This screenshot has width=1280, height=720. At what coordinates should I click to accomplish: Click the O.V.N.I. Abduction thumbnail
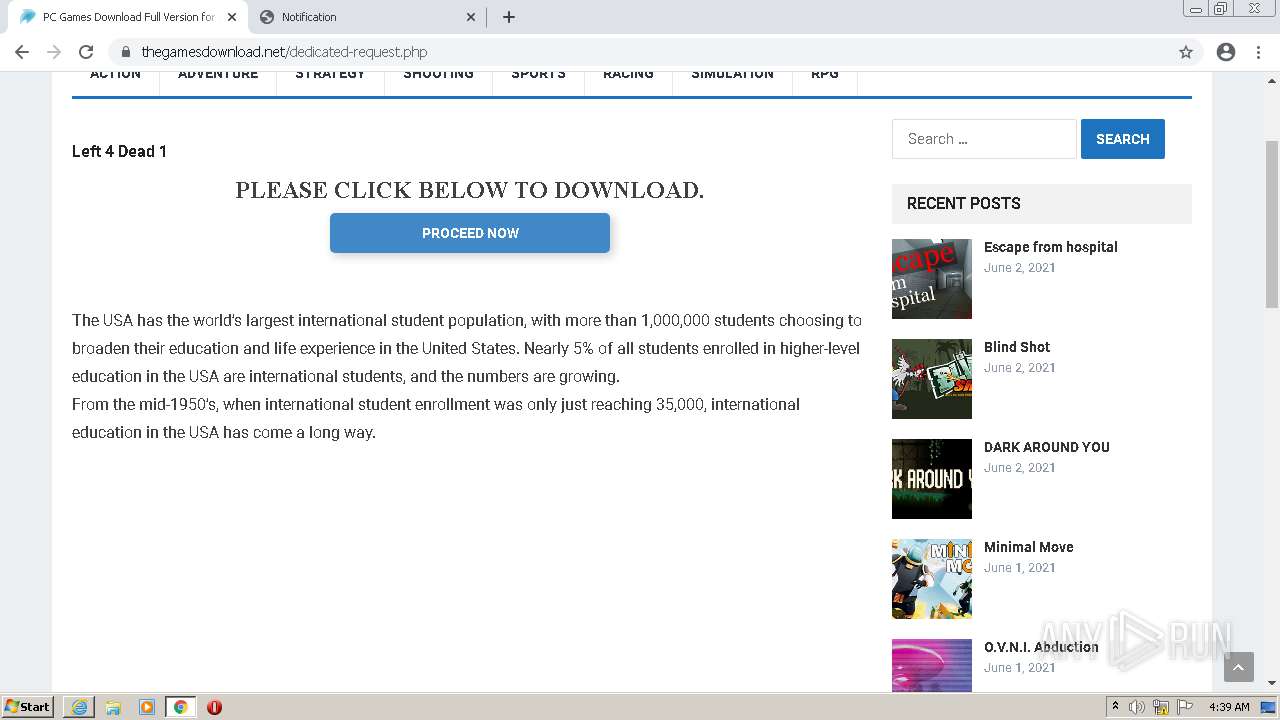pos(932,665)
